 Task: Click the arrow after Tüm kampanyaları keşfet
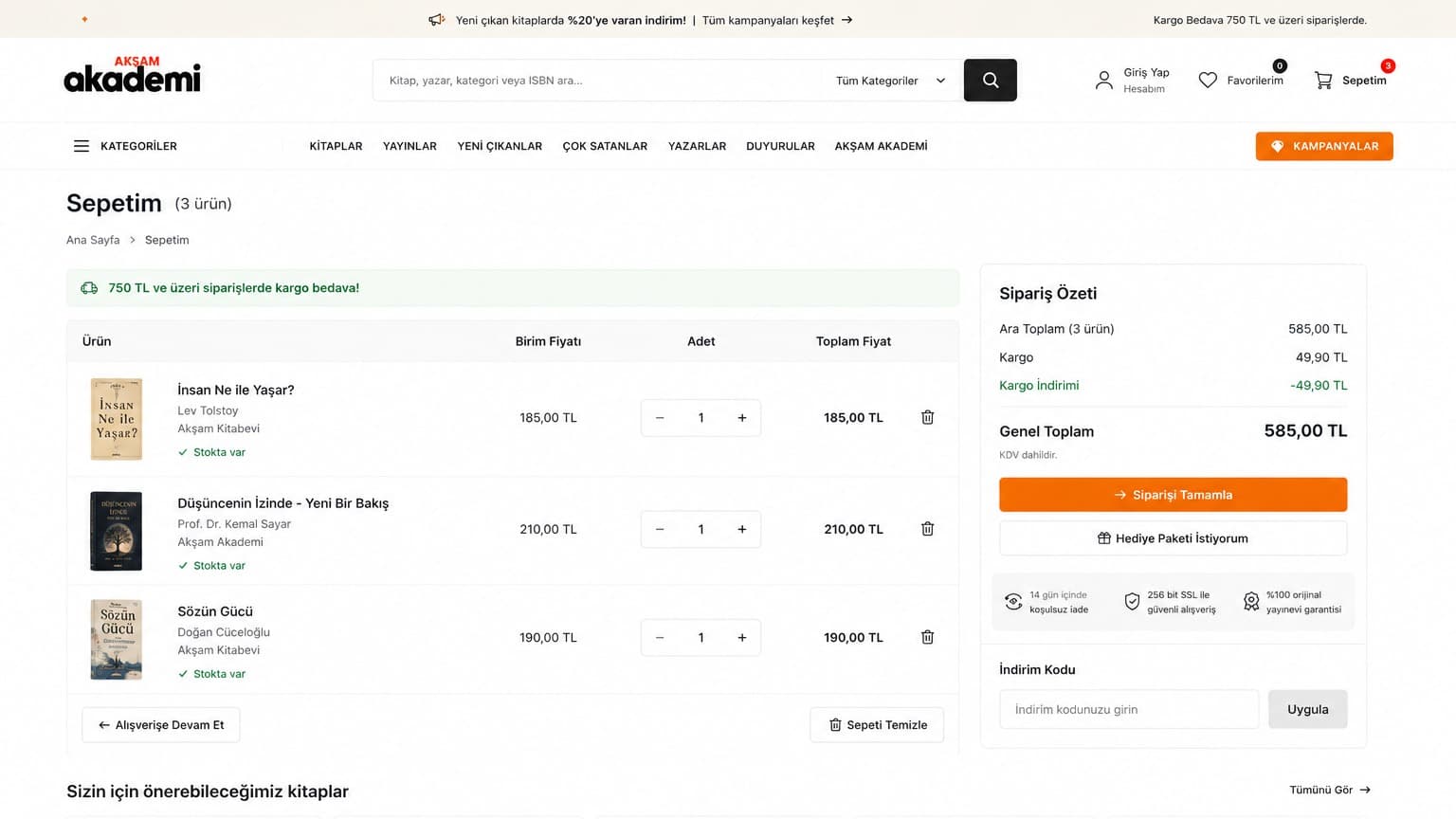pyautogui.click(x=847, y=20)
